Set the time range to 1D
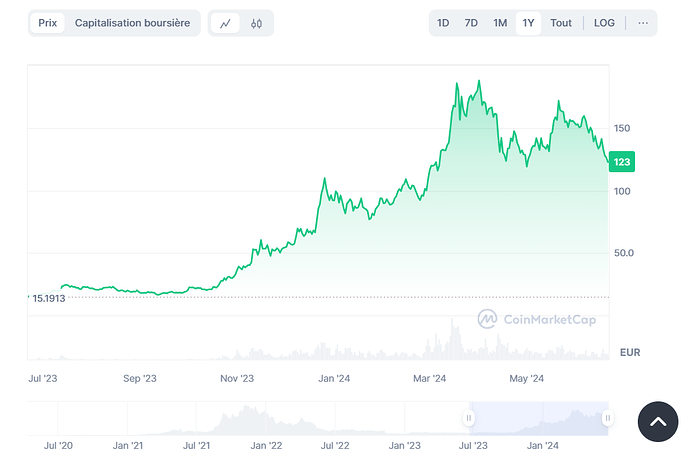 point(443,23)
